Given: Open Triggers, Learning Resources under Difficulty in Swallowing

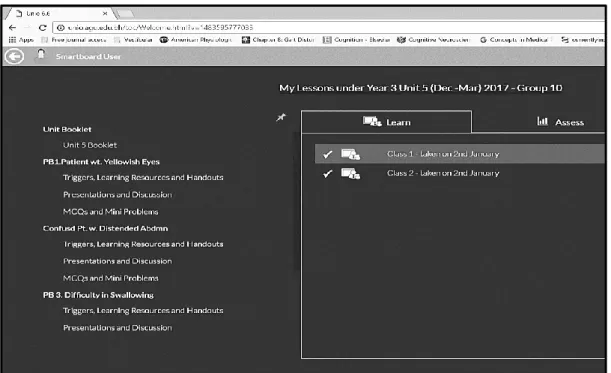Looking at the screenshot, I should 143,311.
